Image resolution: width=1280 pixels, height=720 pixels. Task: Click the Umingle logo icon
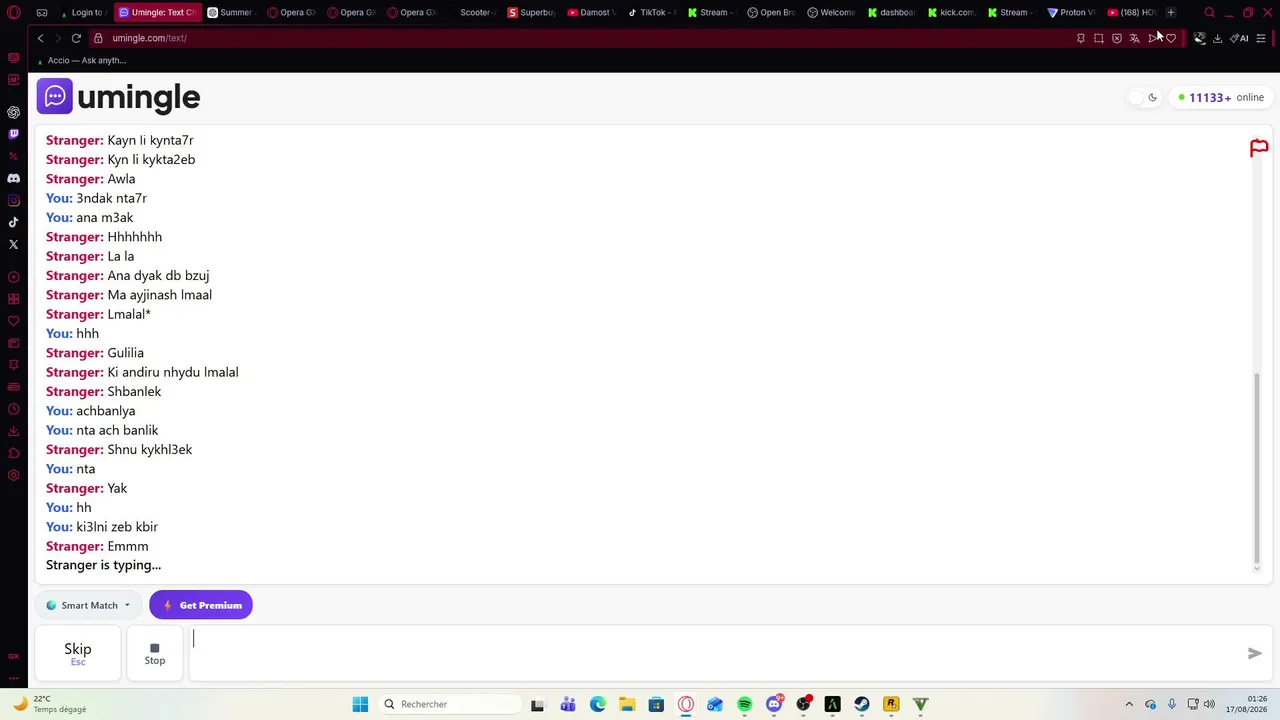coord(55,96)
